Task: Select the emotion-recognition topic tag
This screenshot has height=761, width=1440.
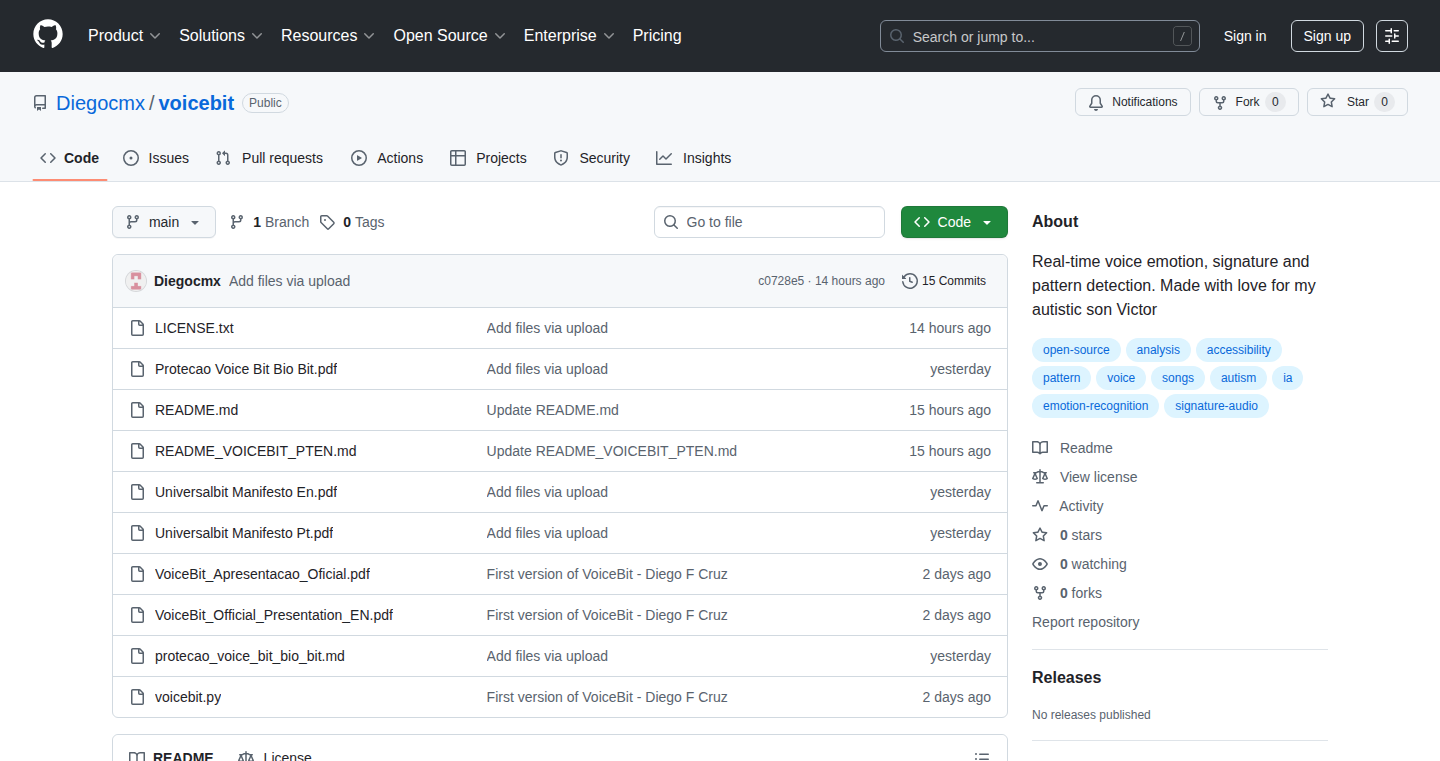Action: [1096, 406]
